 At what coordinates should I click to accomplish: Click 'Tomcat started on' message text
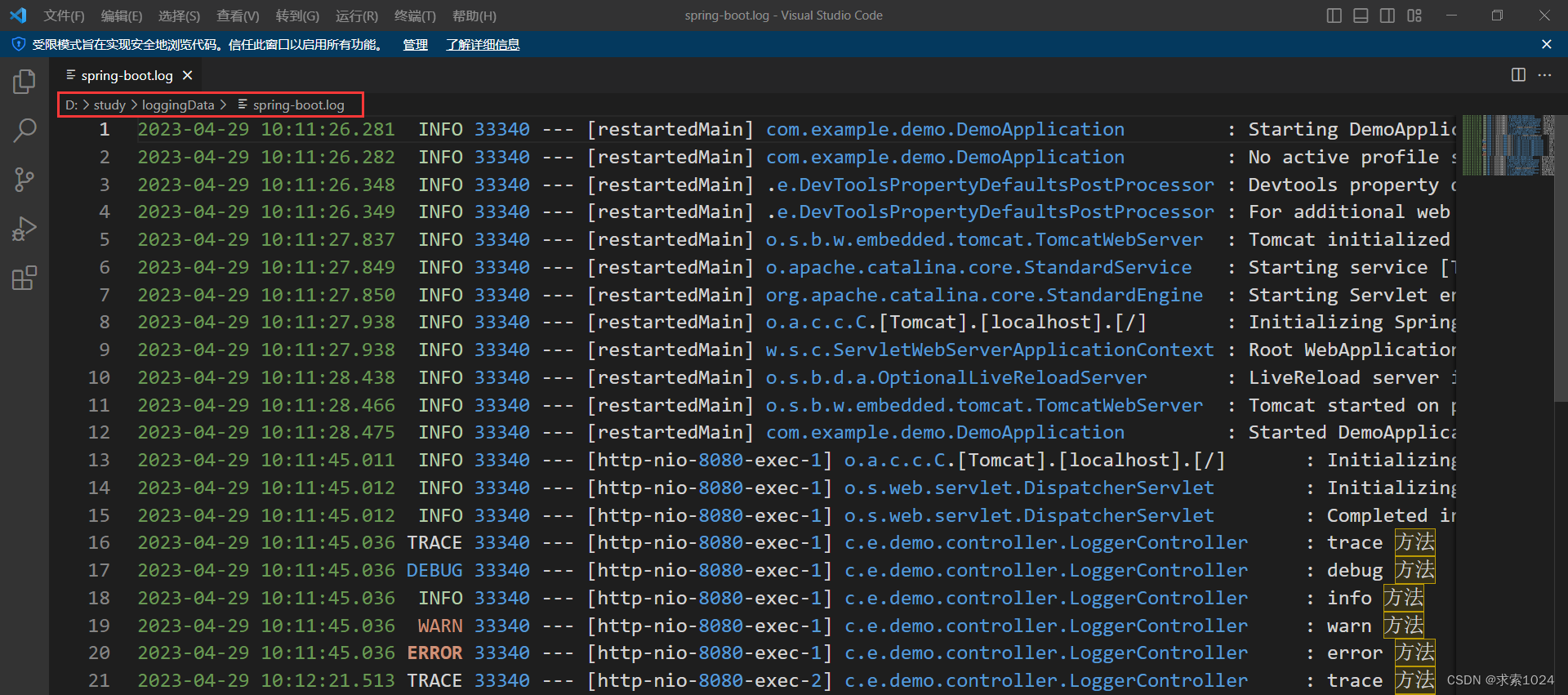click(1343, 405)
